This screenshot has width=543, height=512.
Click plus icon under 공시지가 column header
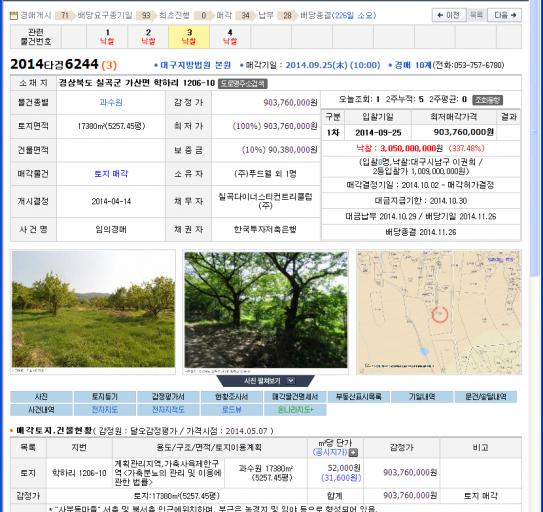353,452
